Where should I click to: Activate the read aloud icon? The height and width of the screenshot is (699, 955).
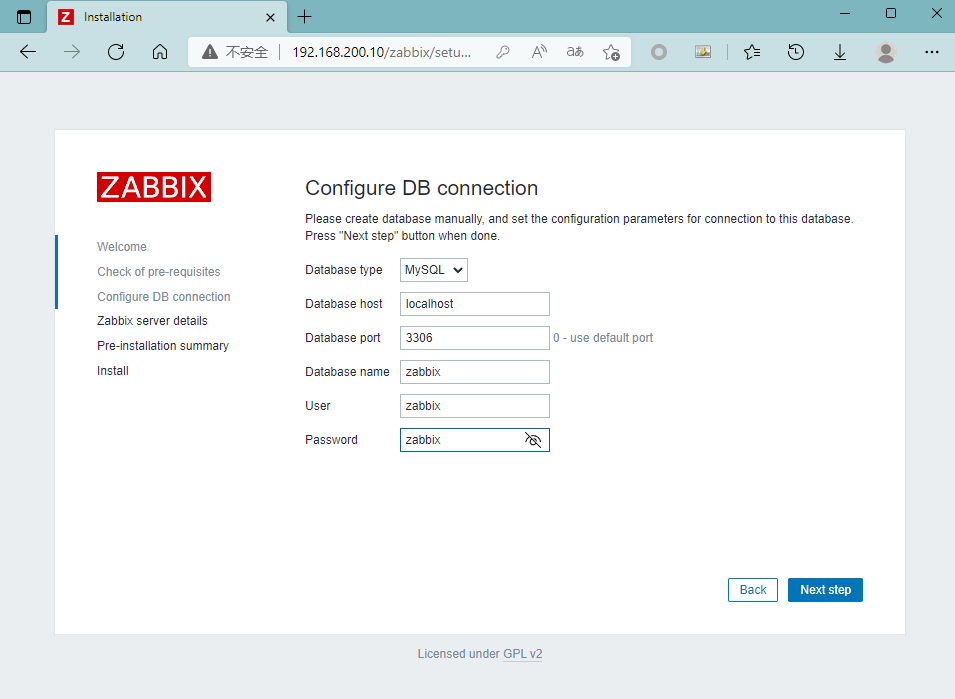pos(539,52)
